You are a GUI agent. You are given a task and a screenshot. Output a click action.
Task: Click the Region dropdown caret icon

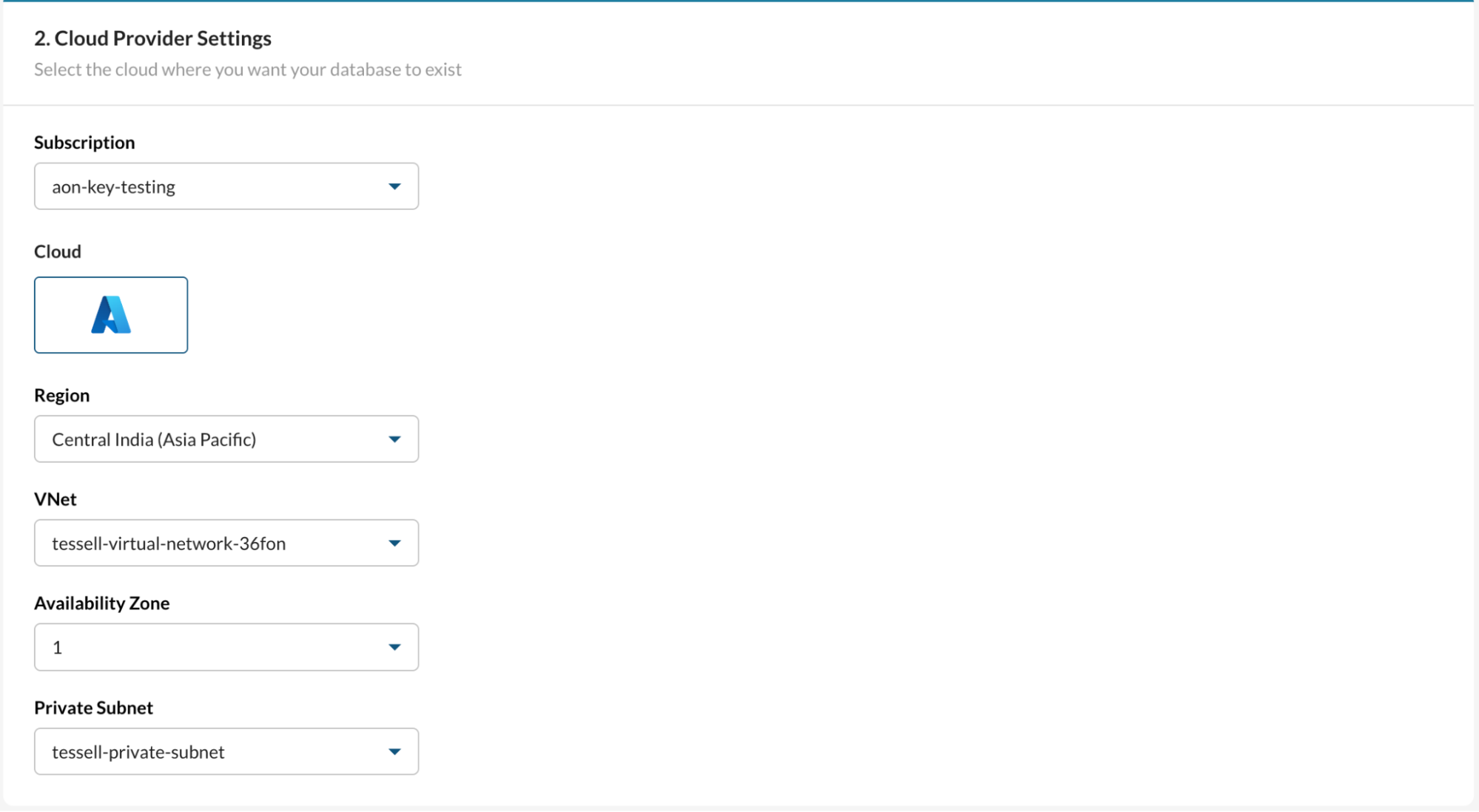click(394, 439)
